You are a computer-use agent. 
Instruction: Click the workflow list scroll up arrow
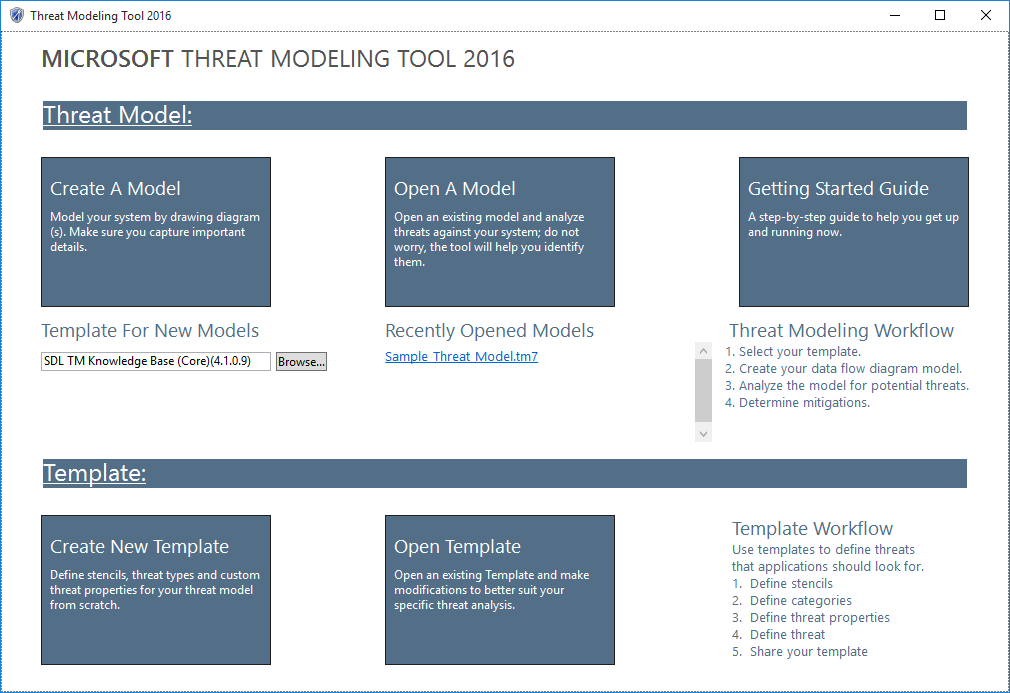click(703, 349)
